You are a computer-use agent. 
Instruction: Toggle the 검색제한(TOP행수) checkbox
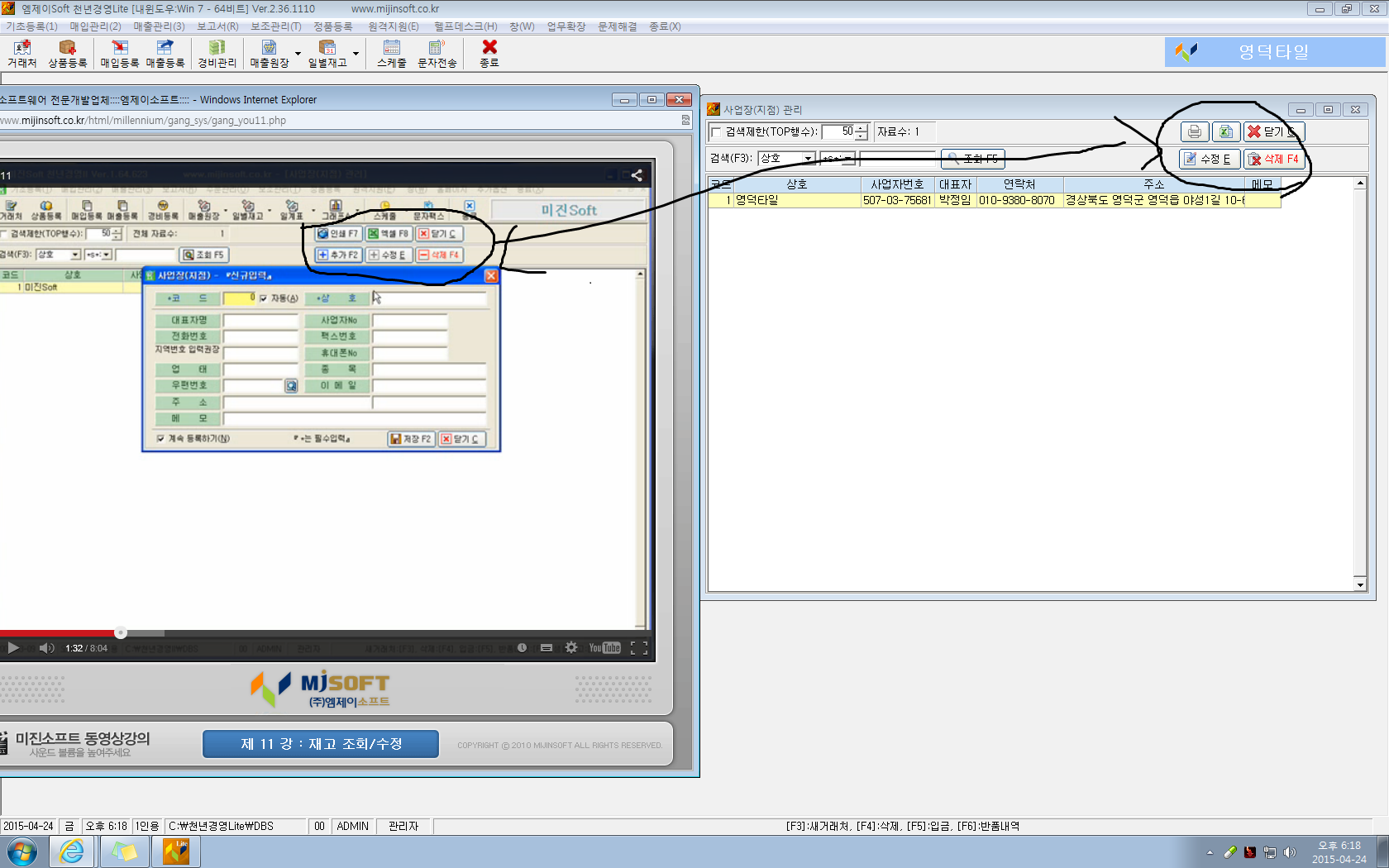point(717,132)
